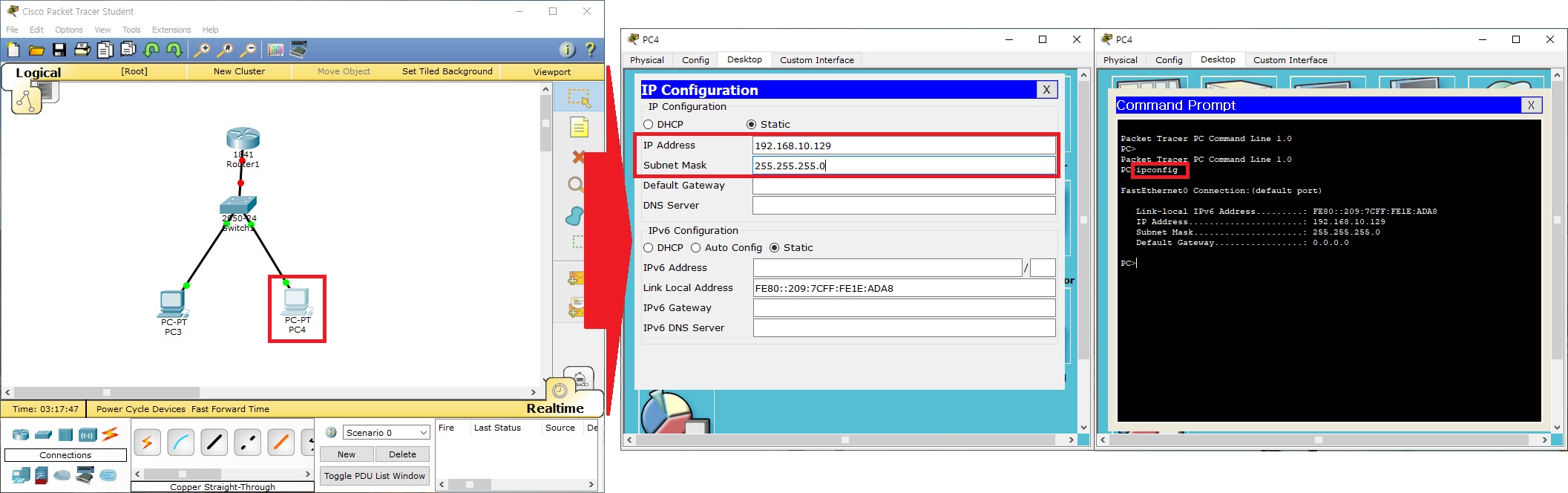Select WAN Emulation cloud category icon

[x=62, y=475]
